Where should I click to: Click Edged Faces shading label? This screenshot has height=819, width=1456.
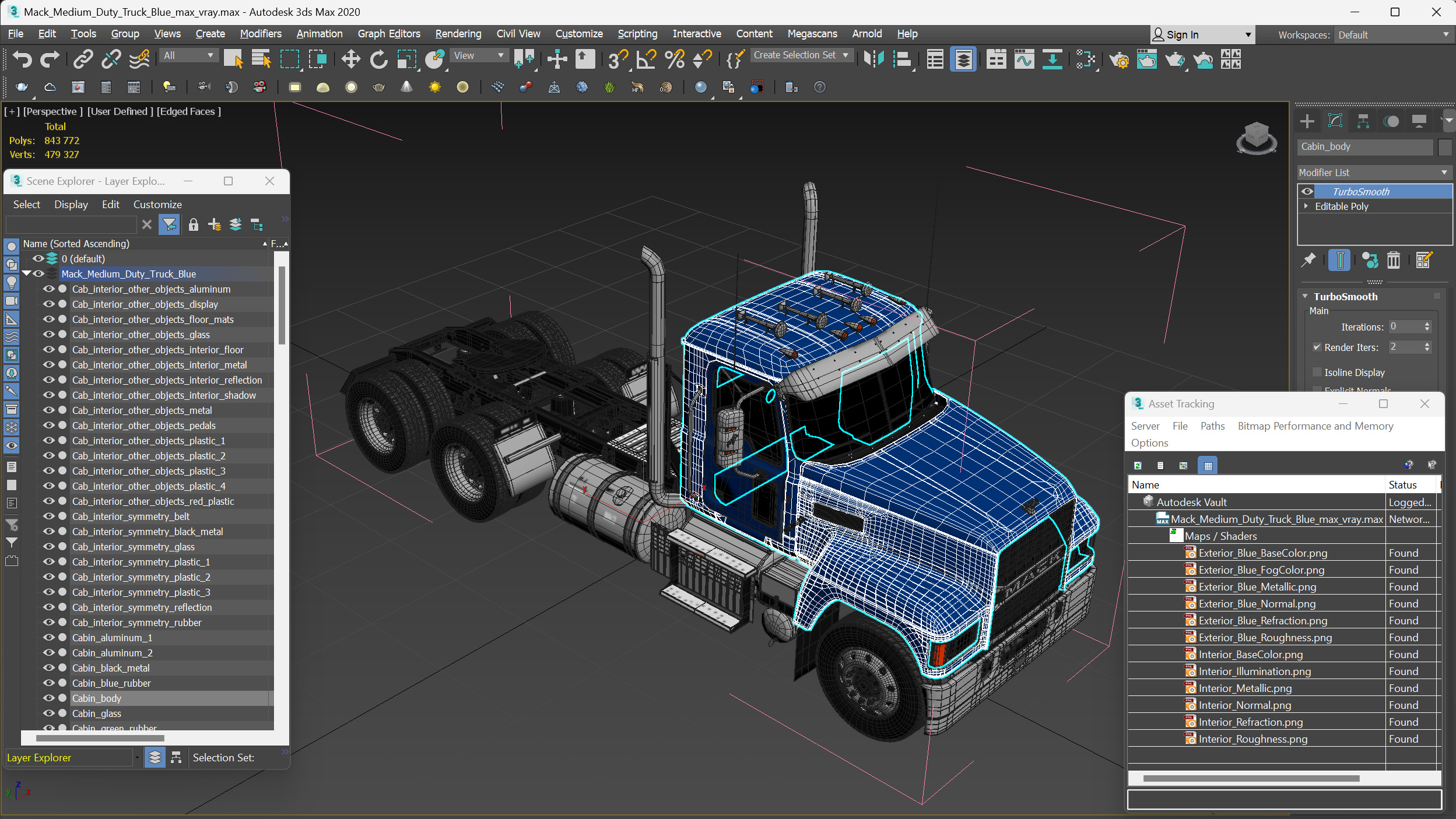188,111
